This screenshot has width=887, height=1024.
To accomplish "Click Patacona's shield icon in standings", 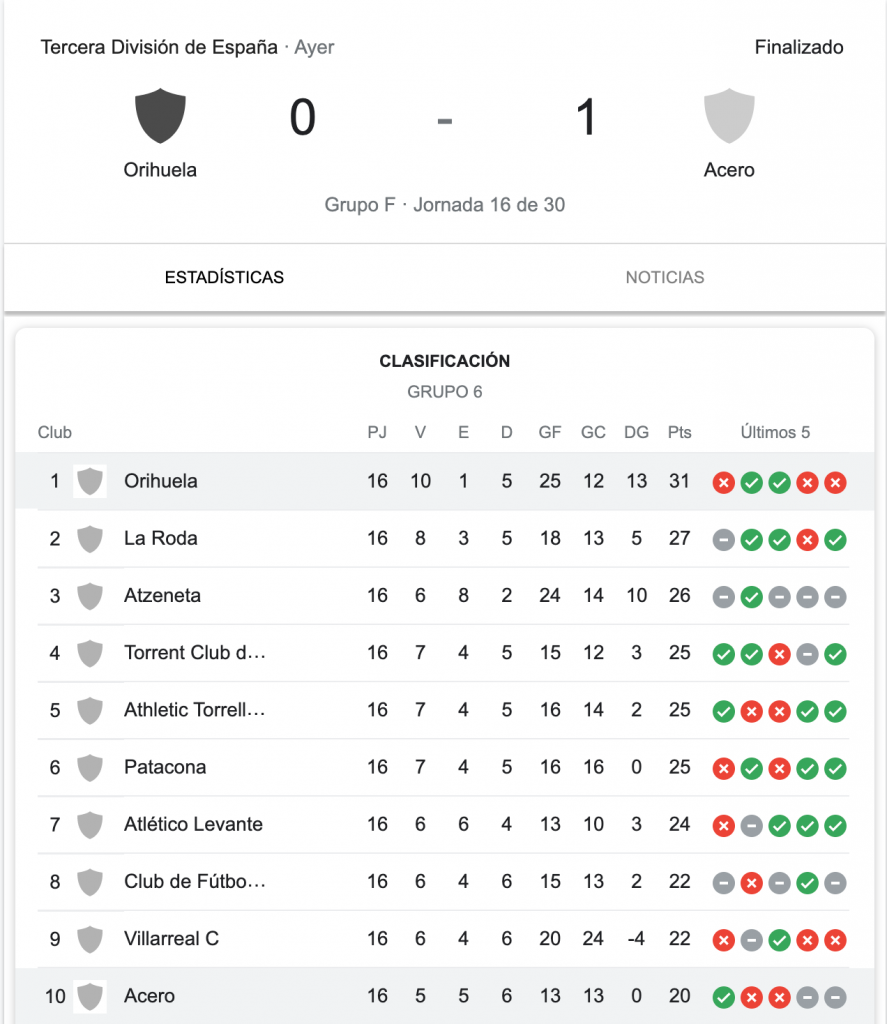I will point(90,768).
